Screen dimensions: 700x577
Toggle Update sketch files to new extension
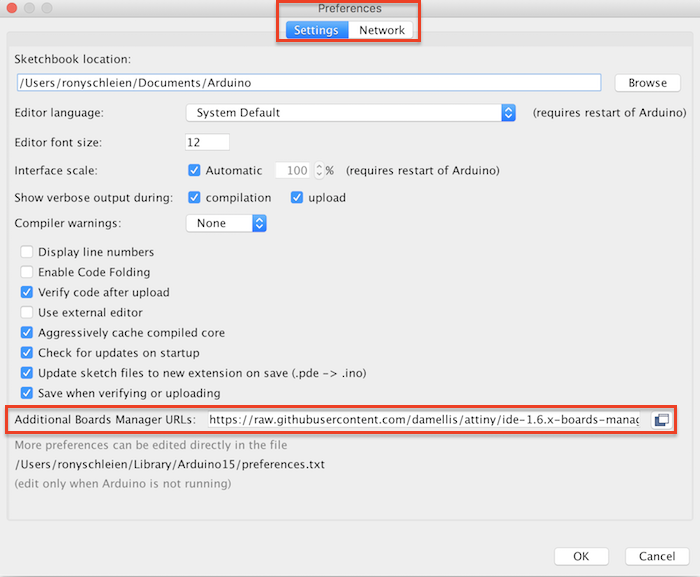click(27, 373)
